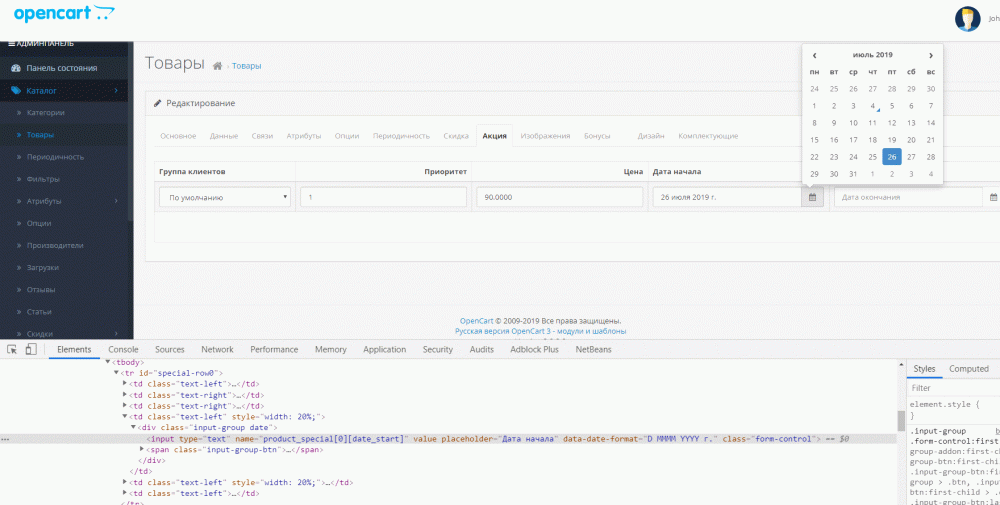1000x505 pixels.
Task: Select the input product_special date_start line
Action: click(482, 439)
